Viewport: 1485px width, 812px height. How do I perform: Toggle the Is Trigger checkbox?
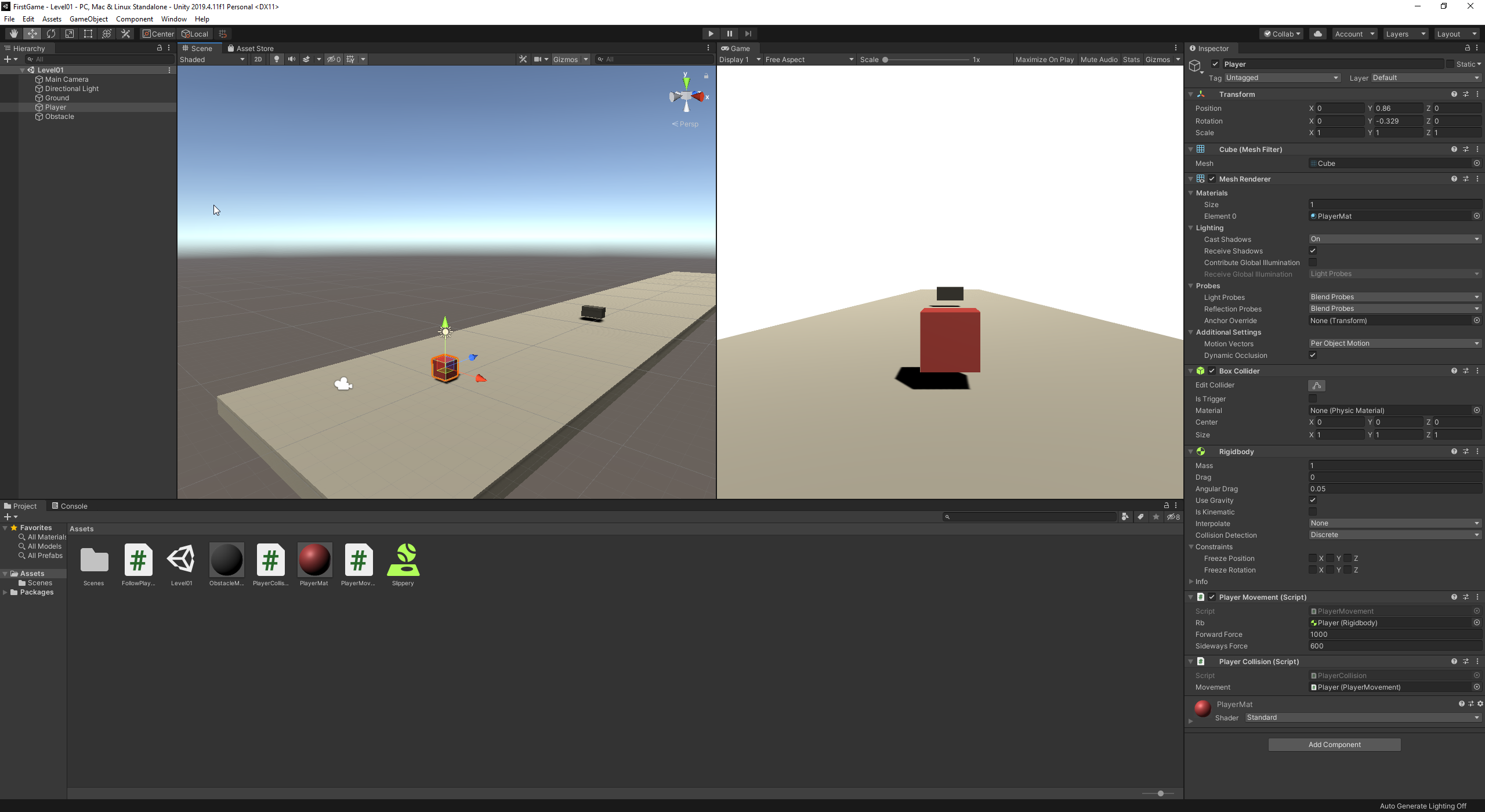(x=1313, y=398)
